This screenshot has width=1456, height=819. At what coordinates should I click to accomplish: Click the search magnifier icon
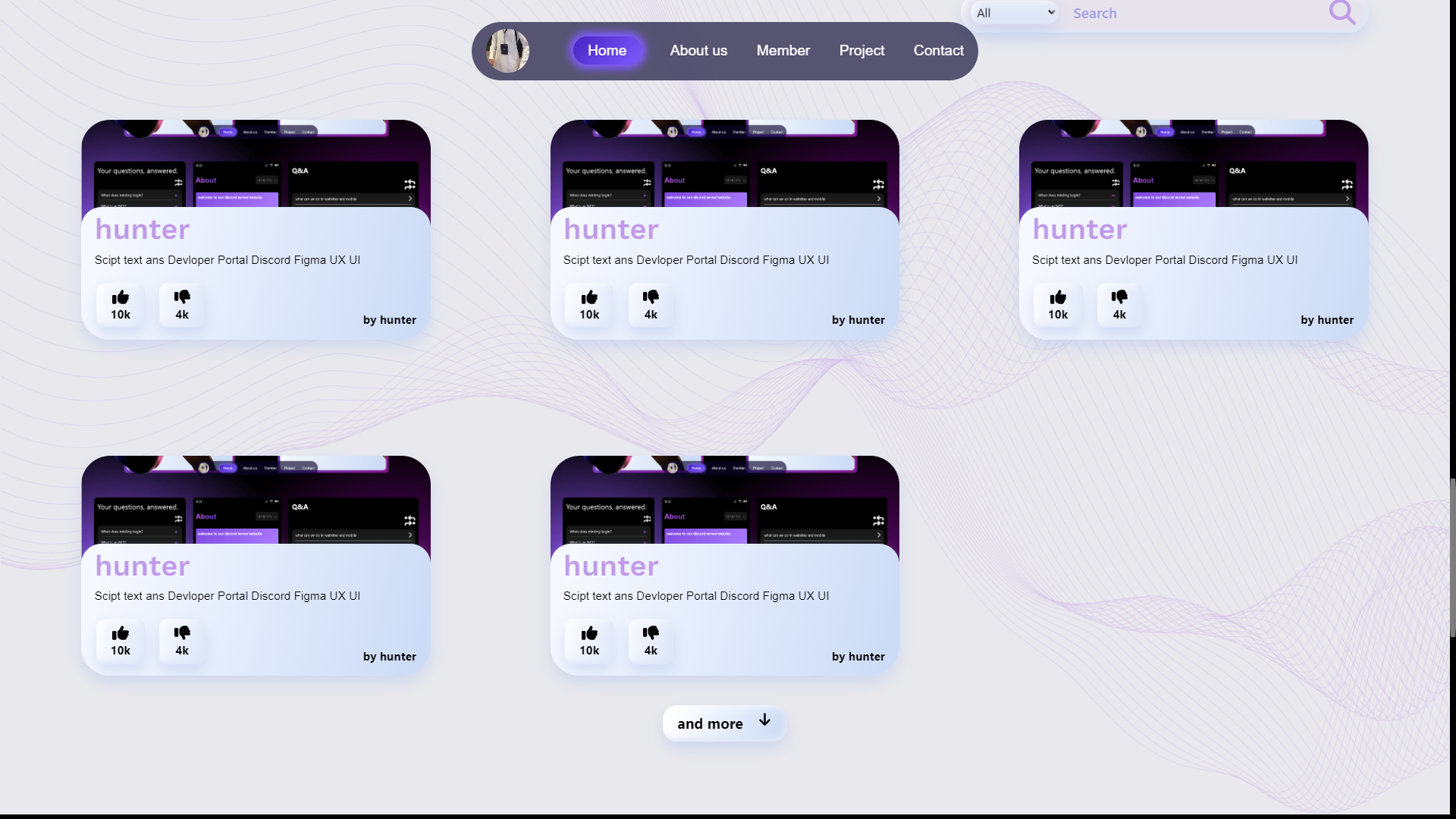click(1344, 13)
